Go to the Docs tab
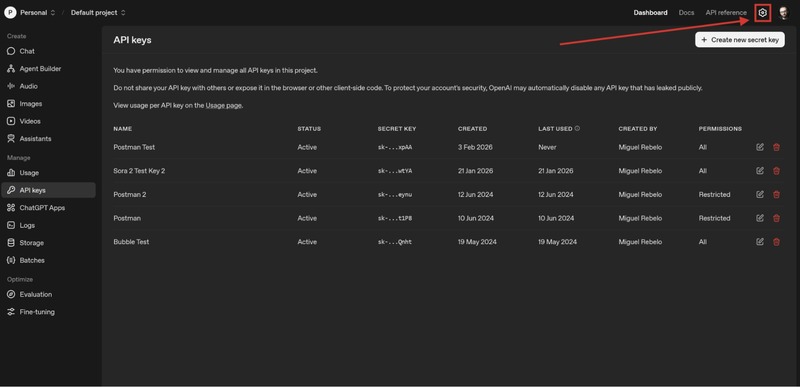This screenshot has height=387, width=800. tap(686, 12)
